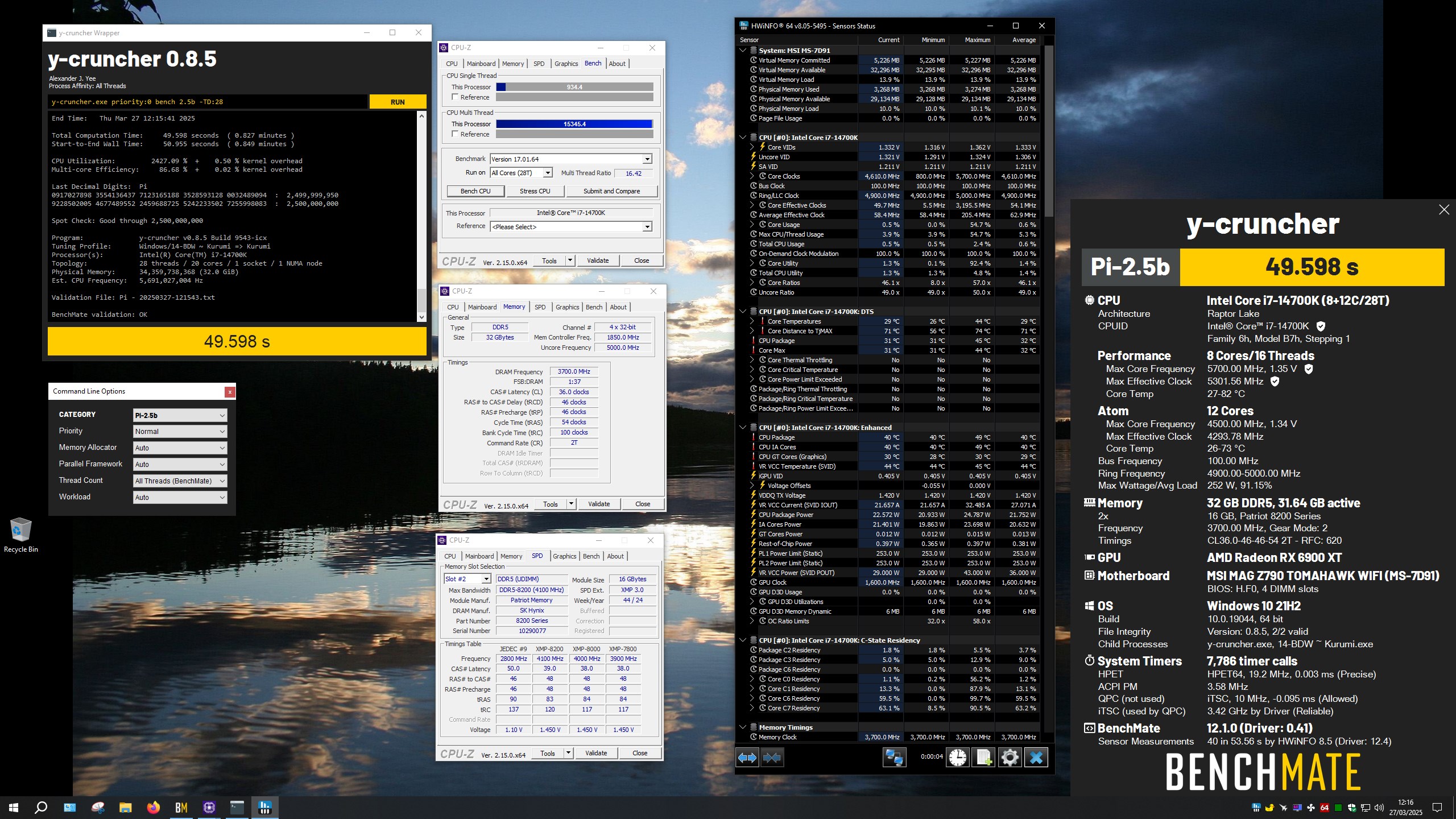Viewport: 1456px width, 819px height.
Task: Open Tools arrow menu in Bench CPU-Z window
Action: (x=570, y=261)
